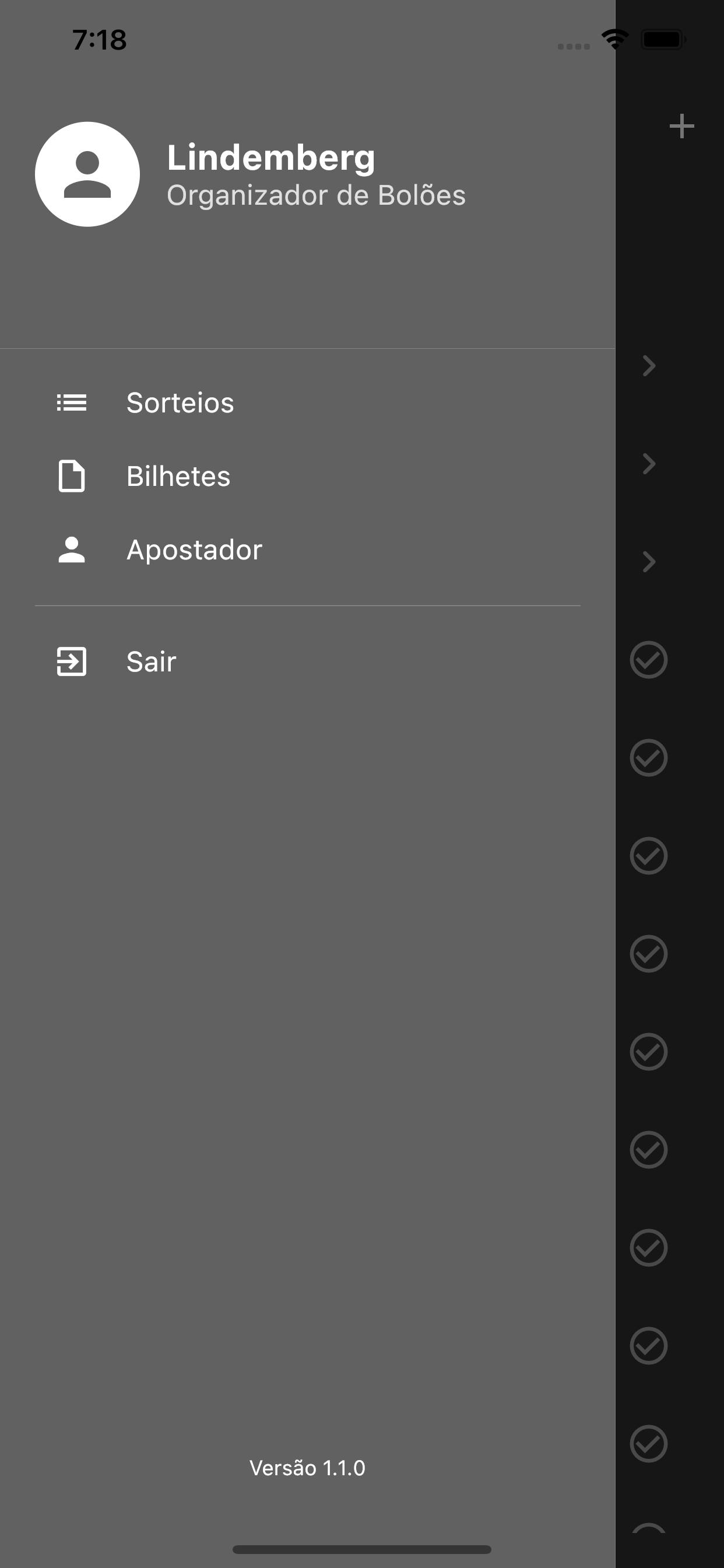724x1568 pixels.
Task: Tap the home indicator bar
Action: pos(361,1549)
